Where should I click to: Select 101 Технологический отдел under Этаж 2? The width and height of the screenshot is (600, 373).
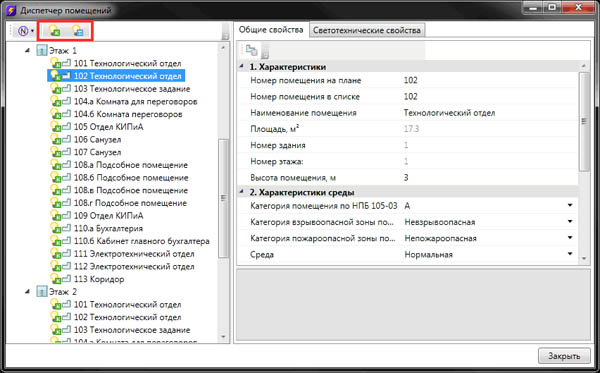(127, 305)
